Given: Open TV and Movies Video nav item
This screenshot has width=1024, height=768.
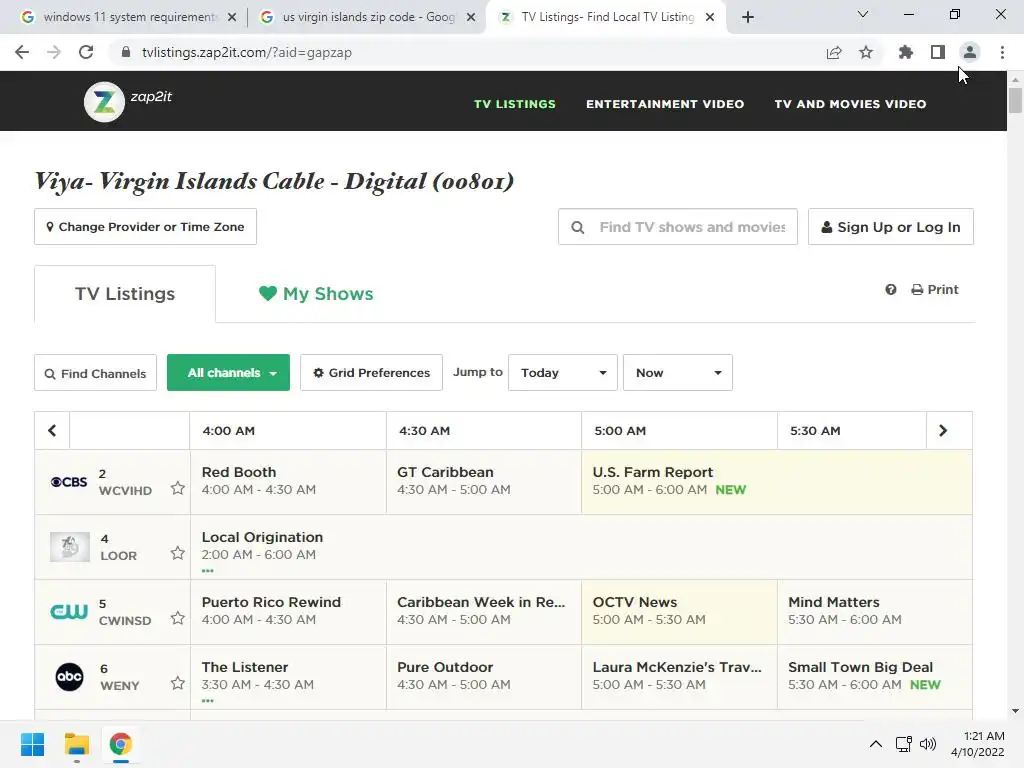Looking at the screenshot, I should [850, 104].
